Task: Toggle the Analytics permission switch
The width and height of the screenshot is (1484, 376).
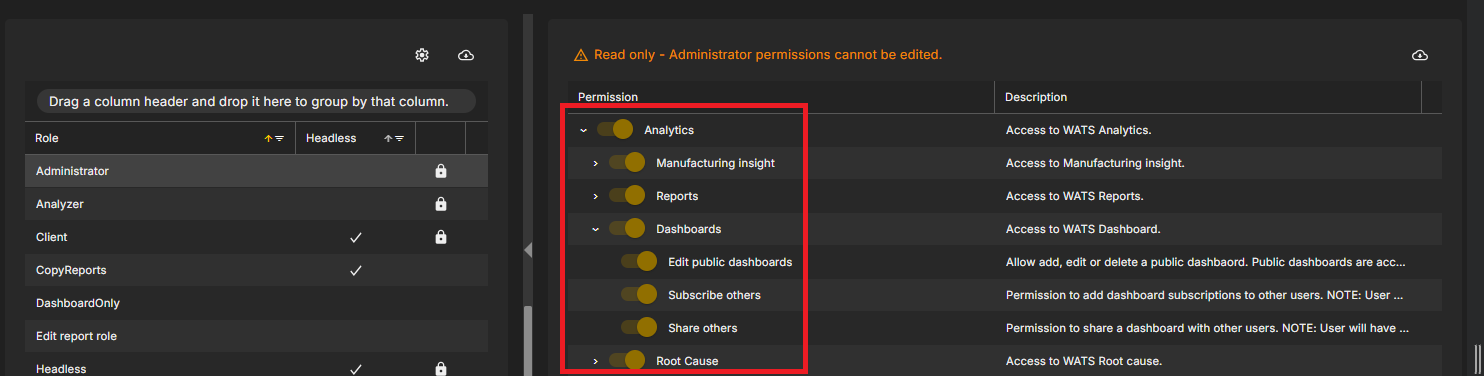Action: click(x=615, y=130)
